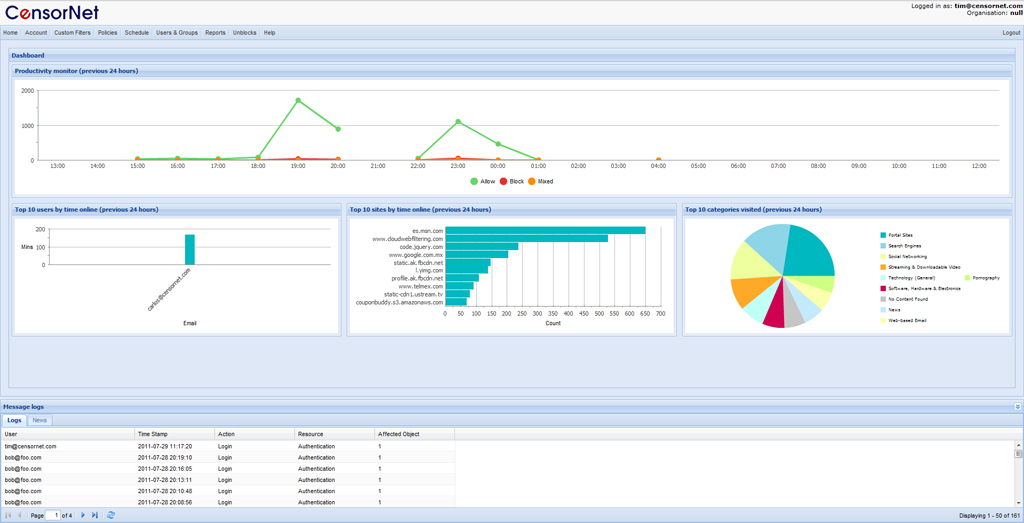This screenshot has width=1024, height=523.
Task: Sort by the Resource column header
Action: (334, 434)
